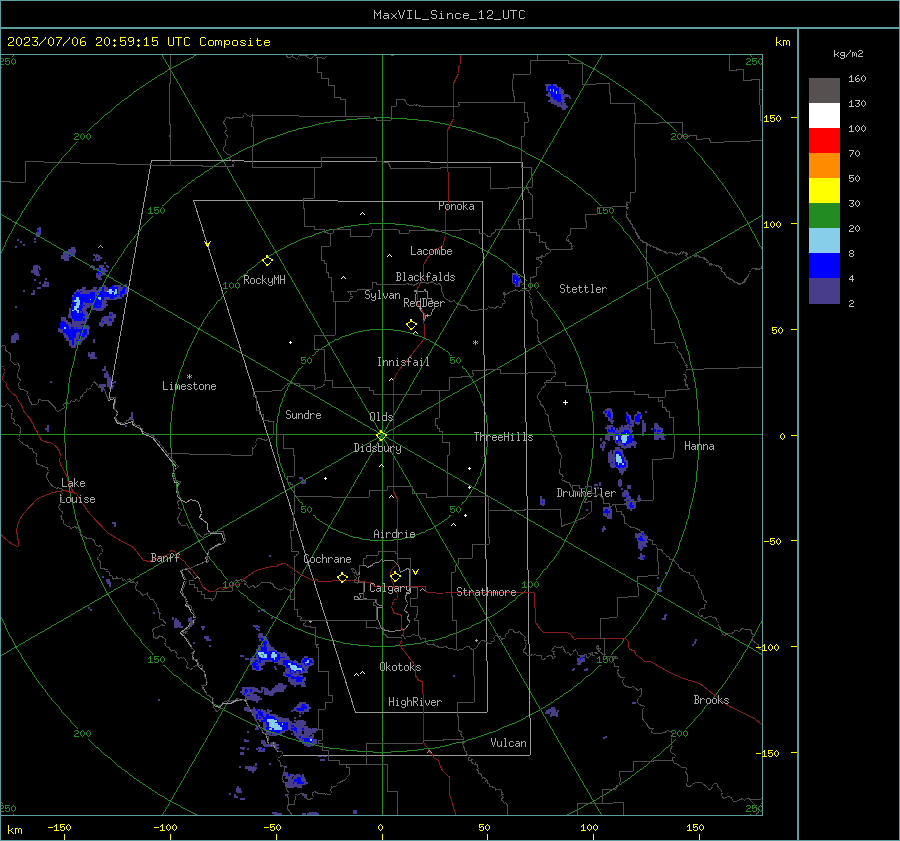Click the Sylvan town label
Viewport: 900px width, 841px height.
point(382,296)
